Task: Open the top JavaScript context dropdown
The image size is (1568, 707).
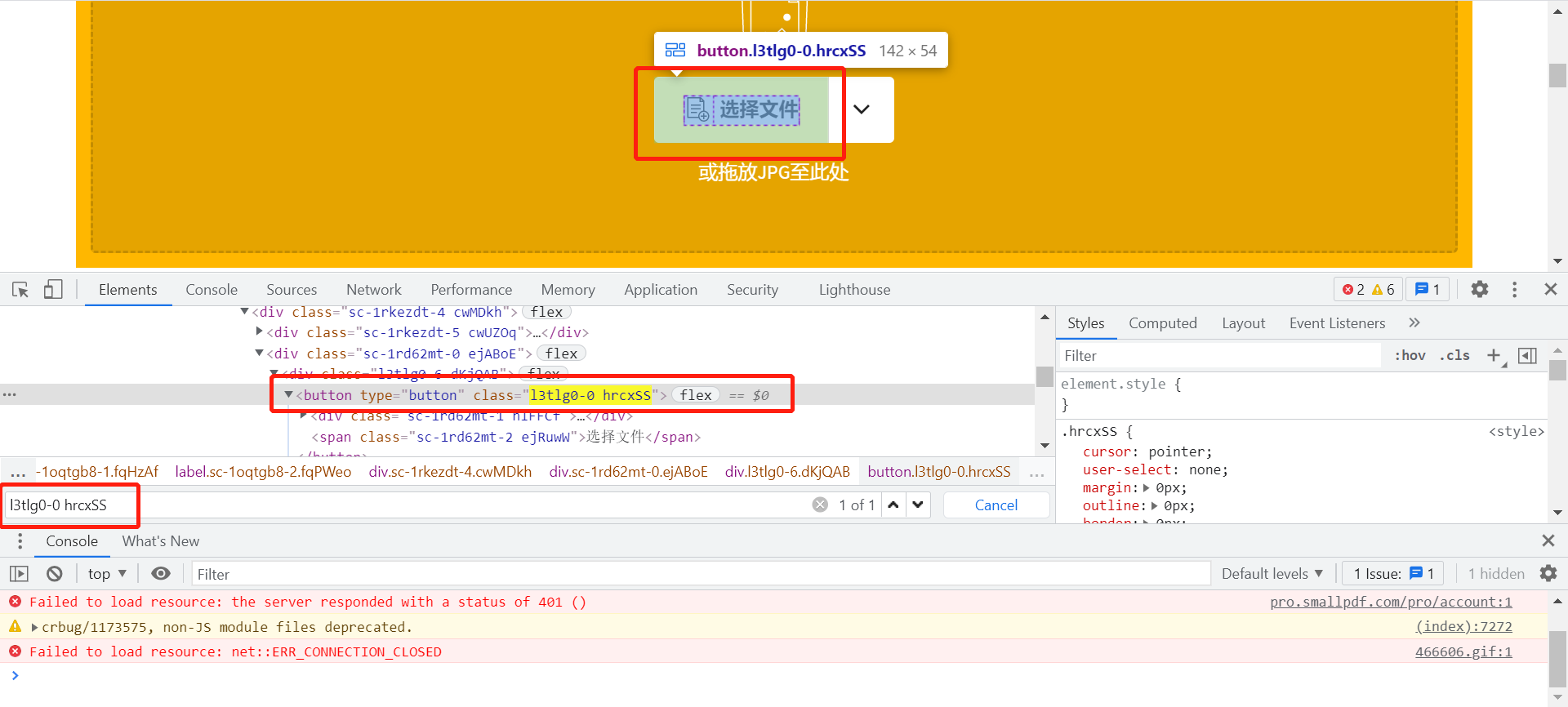Action: pos(107,574)
